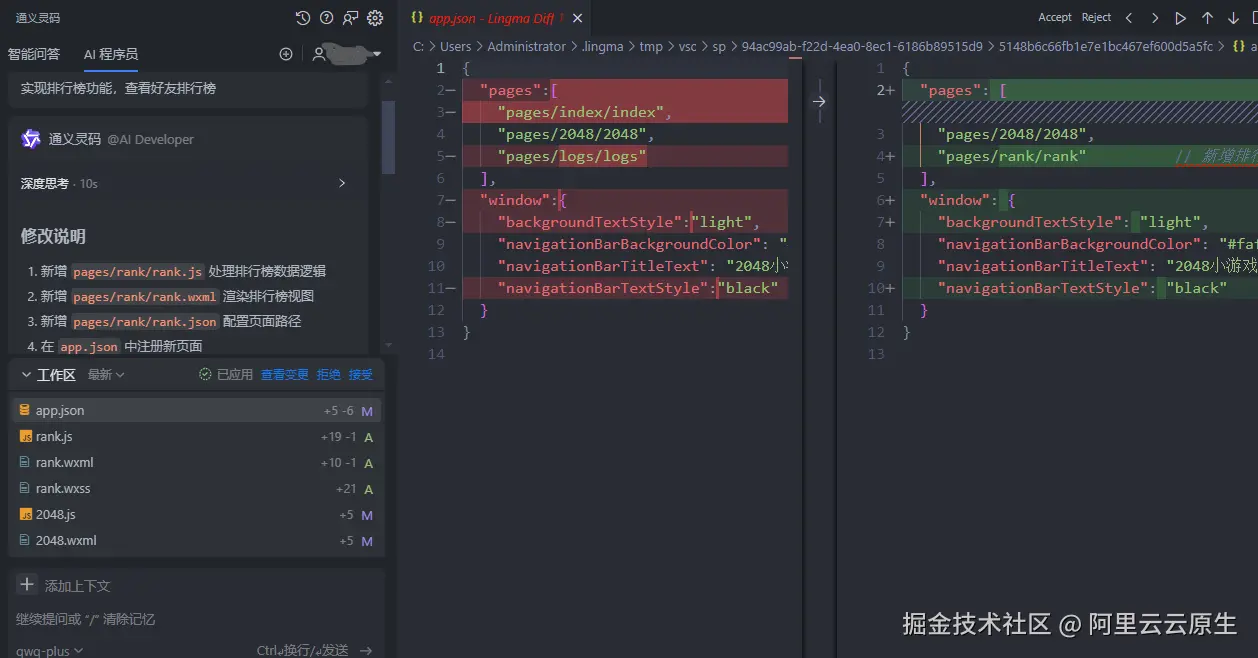
Task: Click the Tongyi Lingma logo avatar
Action: (x=31, y=139)
